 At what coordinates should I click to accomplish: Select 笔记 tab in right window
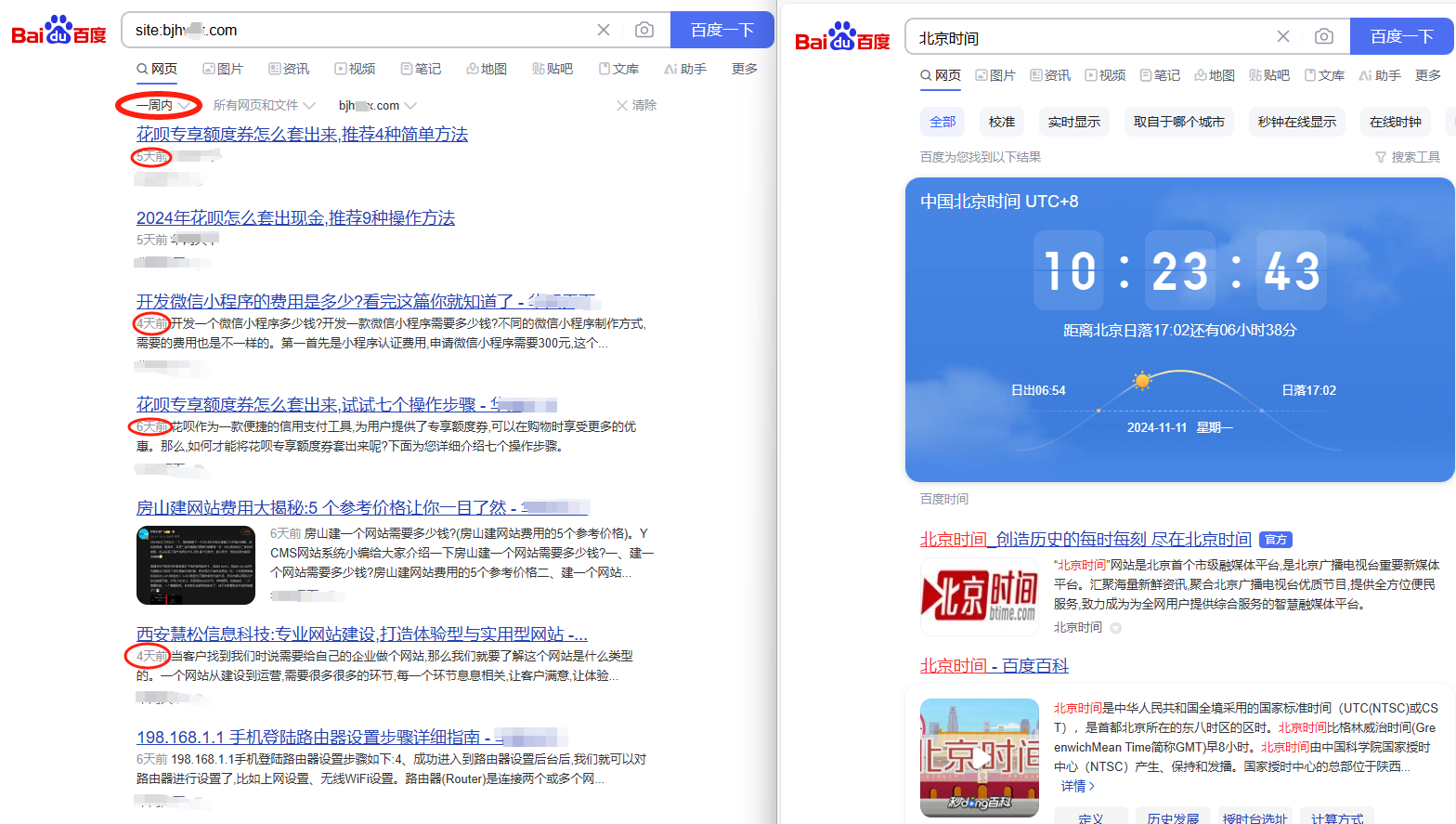1160,75
